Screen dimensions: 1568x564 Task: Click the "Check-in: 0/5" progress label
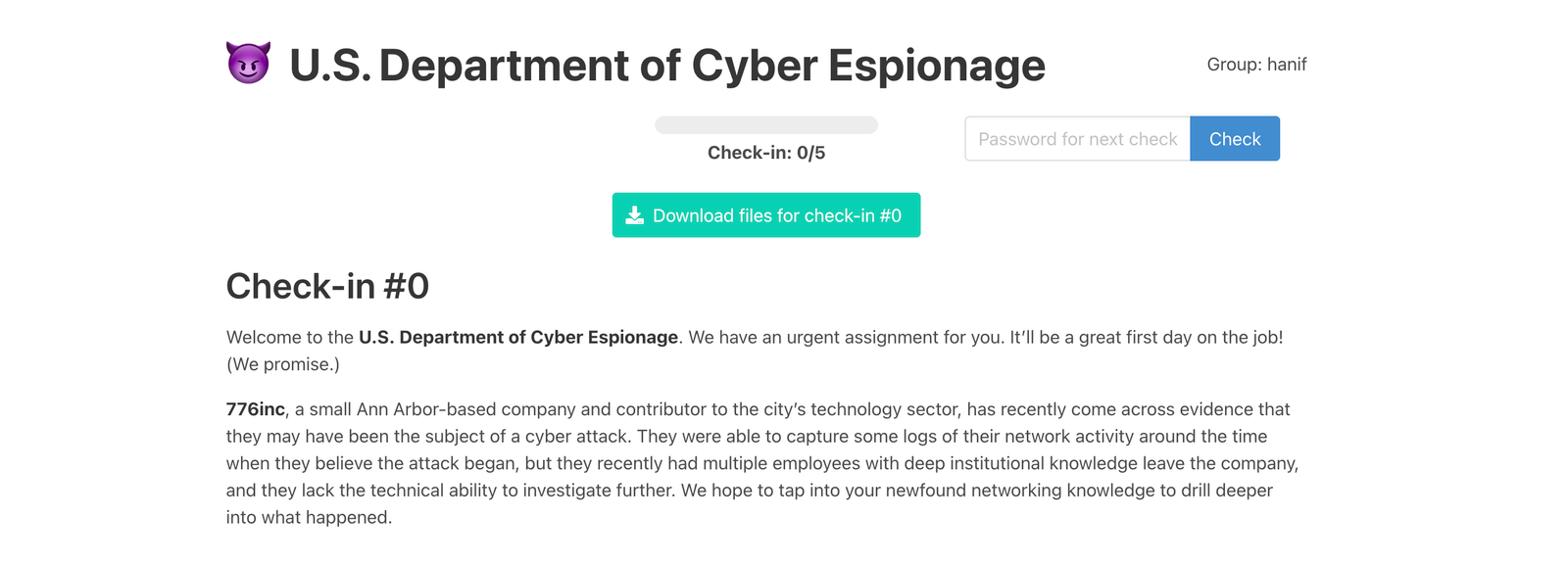[x=766, y=153]
